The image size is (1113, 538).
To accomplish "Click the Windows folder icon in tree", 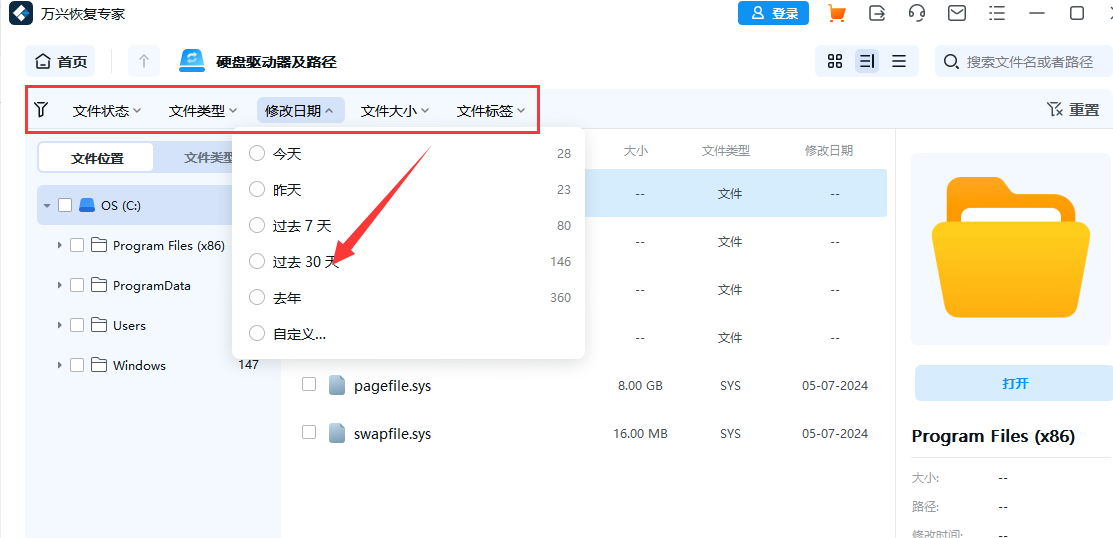I will [x=98, y=365].
